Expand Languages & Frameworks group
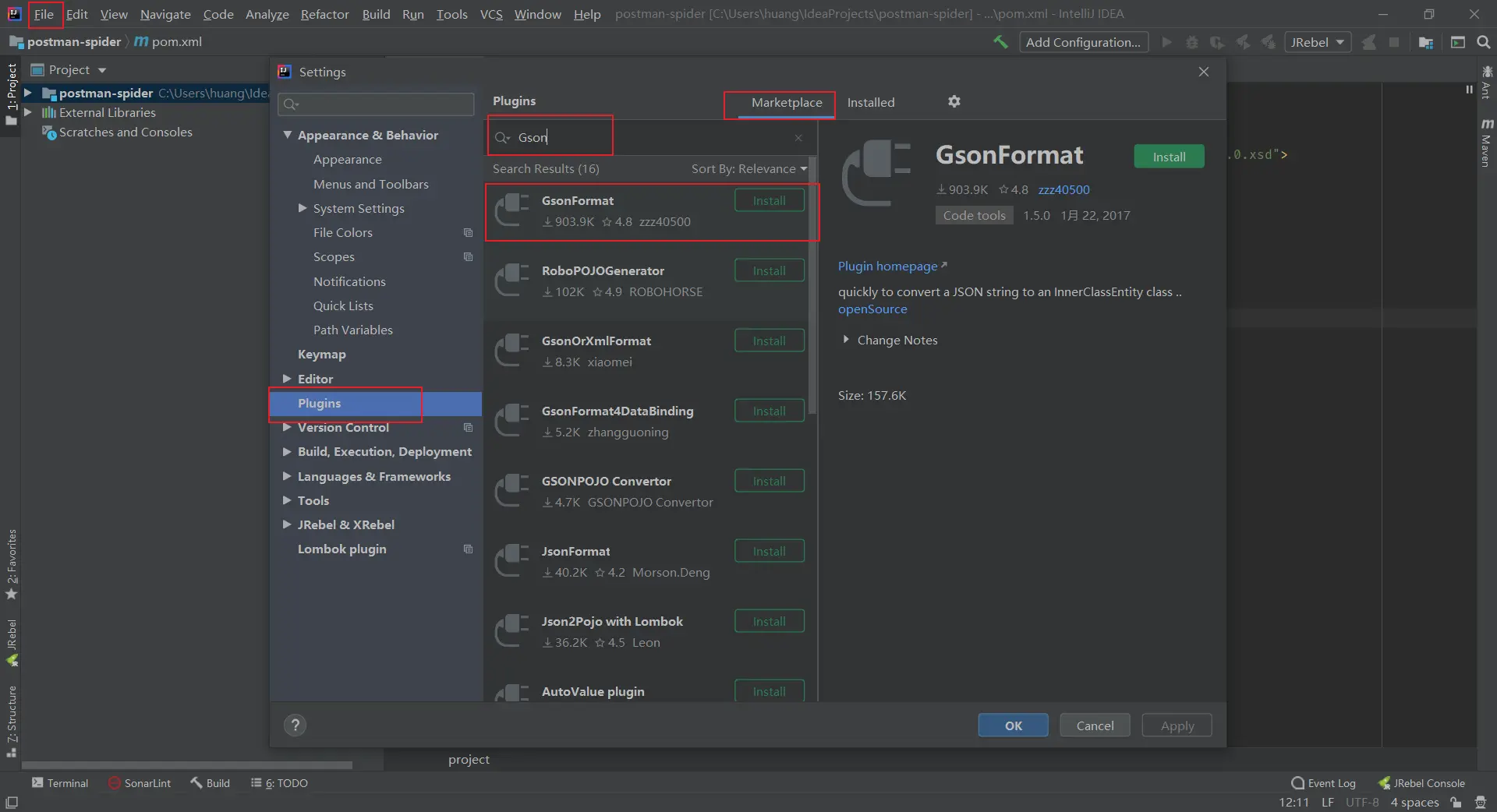 point(287,476)
